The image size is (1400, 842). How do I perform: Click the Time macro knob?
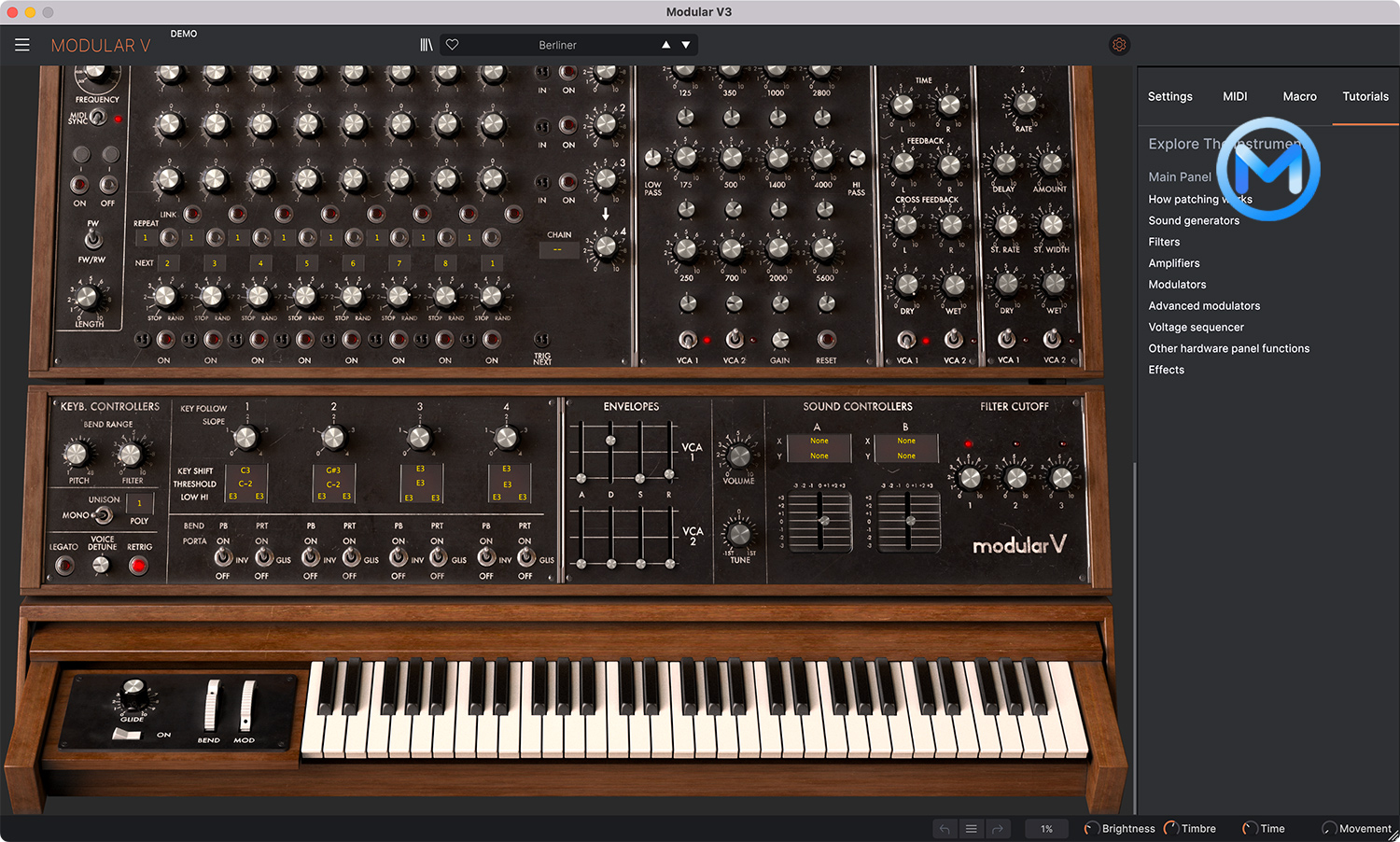1250,829
